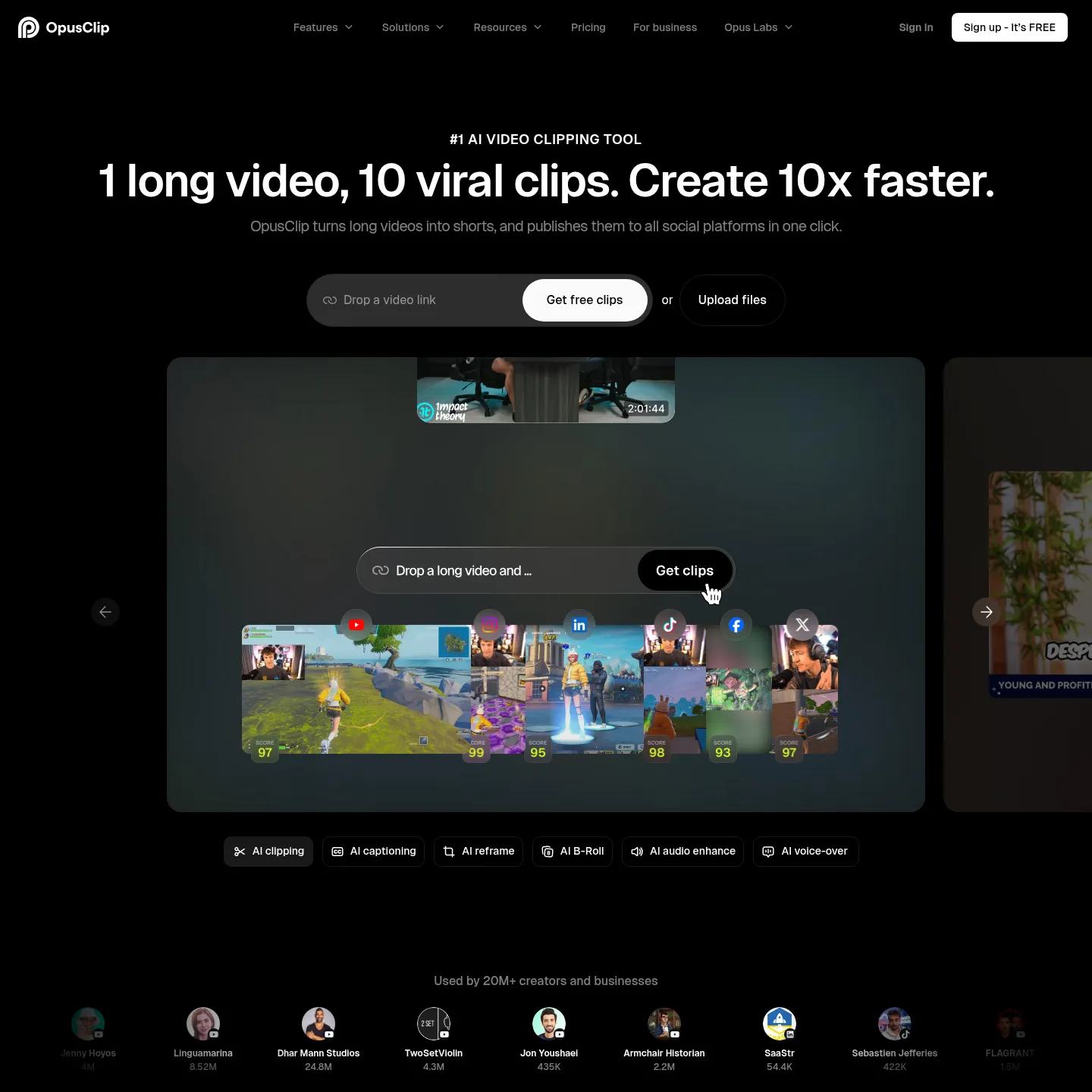Click the SaaStr avatar
This screenshot has height=1092, width=1092.
click(780, 1024)
